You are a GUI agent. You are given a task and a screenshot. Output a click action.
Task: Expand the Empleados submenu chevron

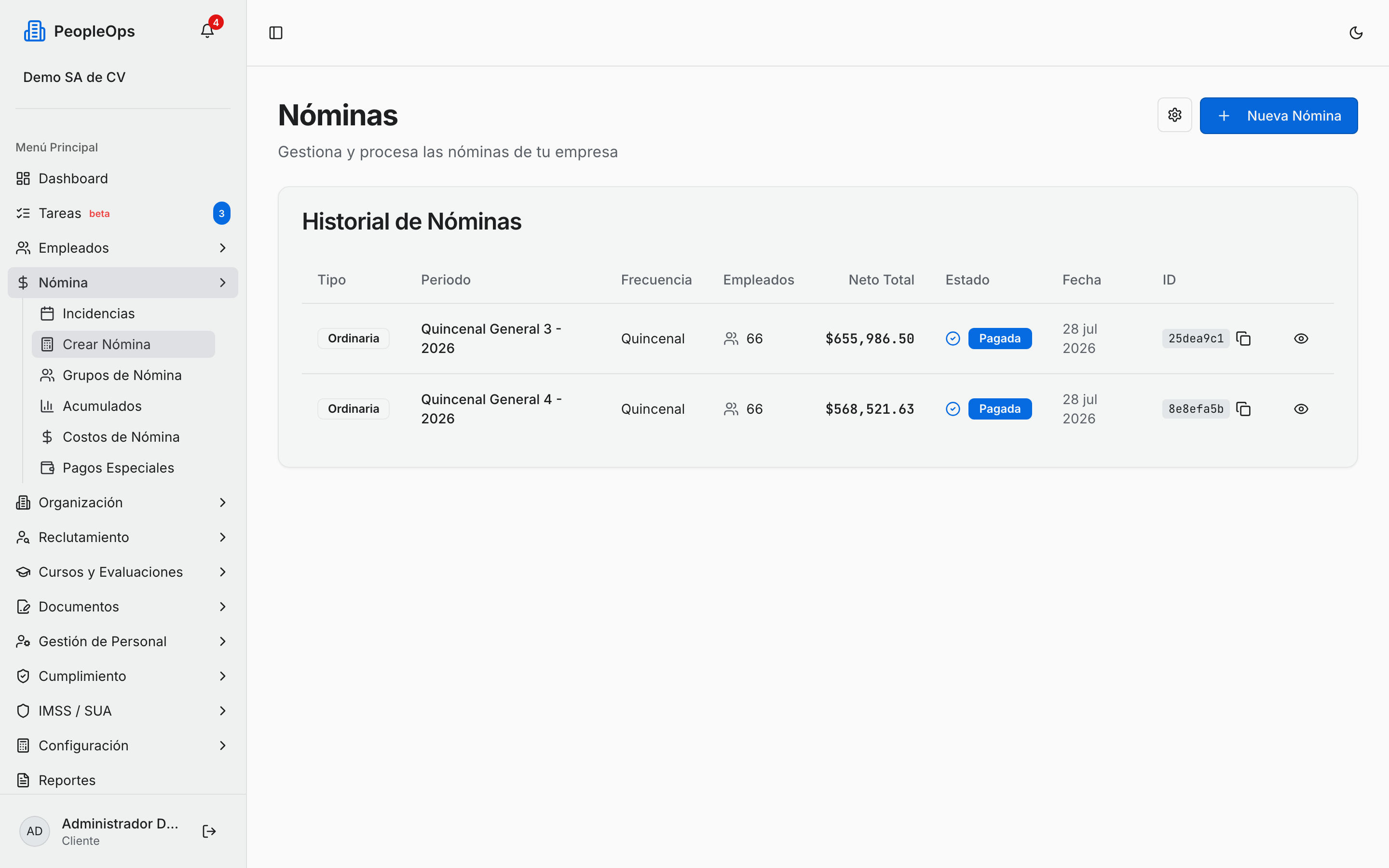pyautogui.click(x=223, y=248)
